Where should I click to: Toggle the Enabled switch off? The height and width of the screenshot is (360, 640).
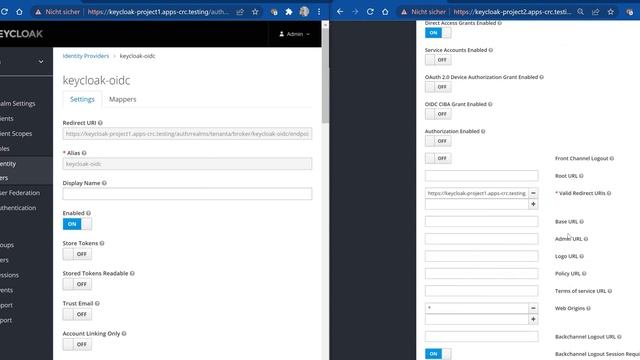click(77, 224)
